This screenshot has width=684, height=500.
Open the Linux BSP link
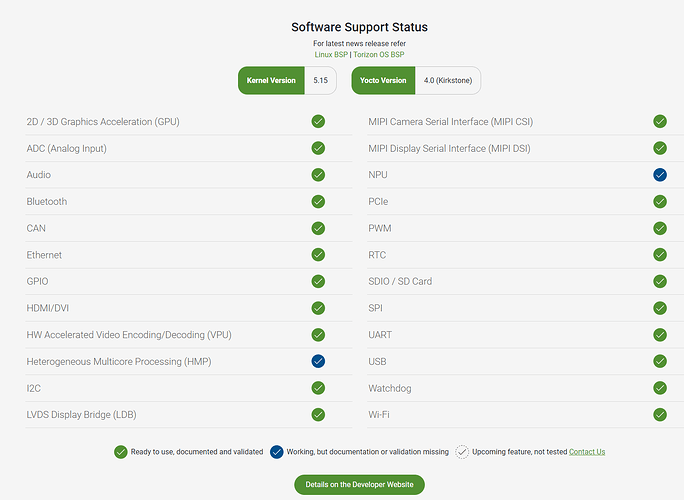[x=331, y=55]
